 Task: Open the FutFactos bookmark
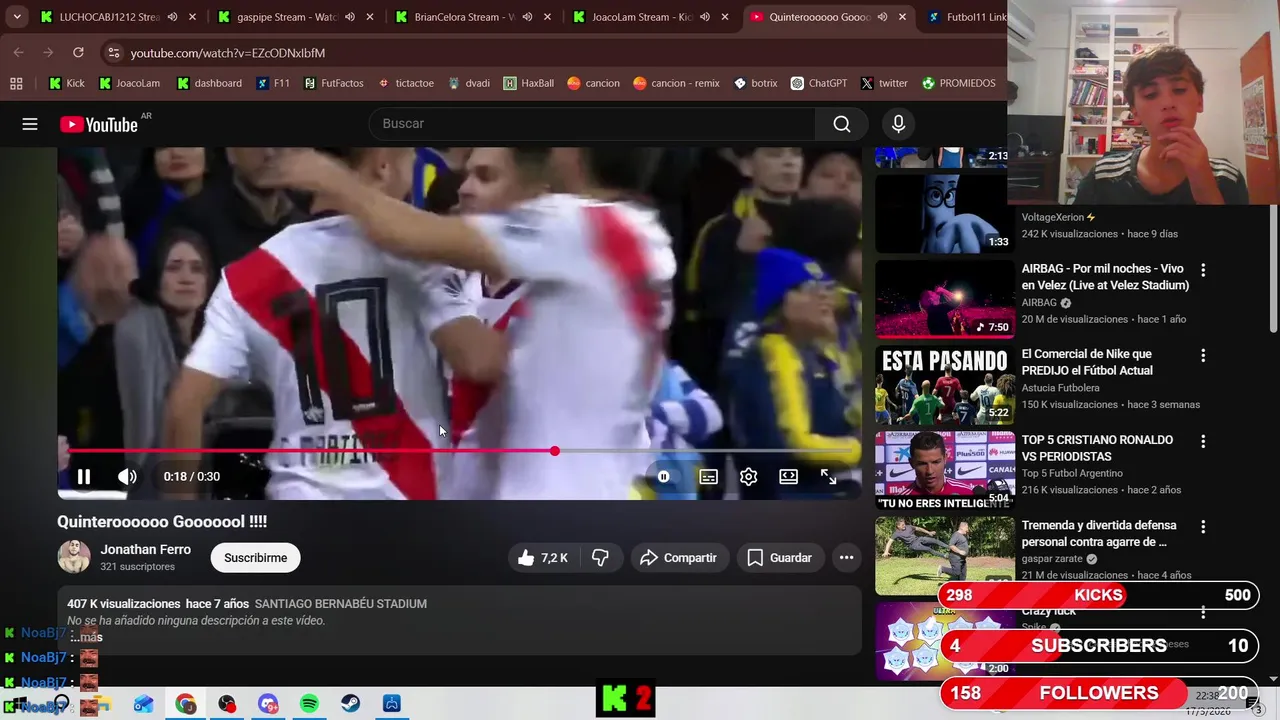333,83
